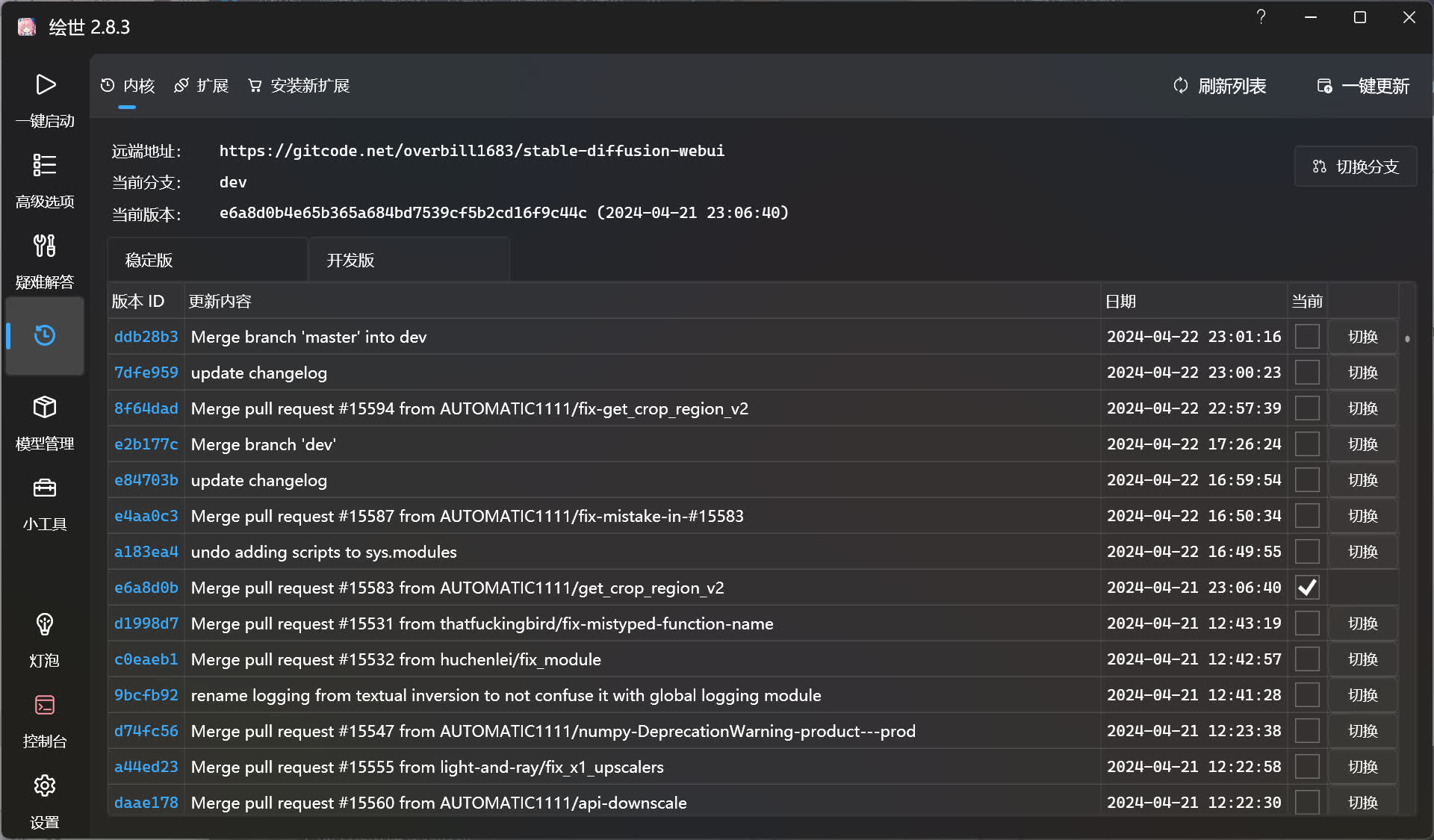Click the one-click launch play icon
This screenshot has width=1434, height=840.
[45, 84]
